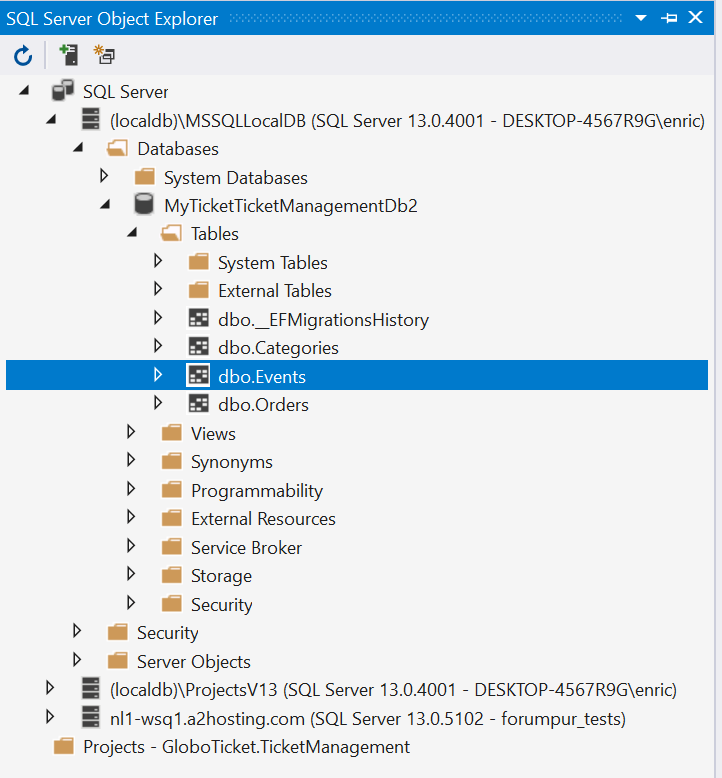Expand the Synonyms folder
Screen dimensions: 722x778
131,460
